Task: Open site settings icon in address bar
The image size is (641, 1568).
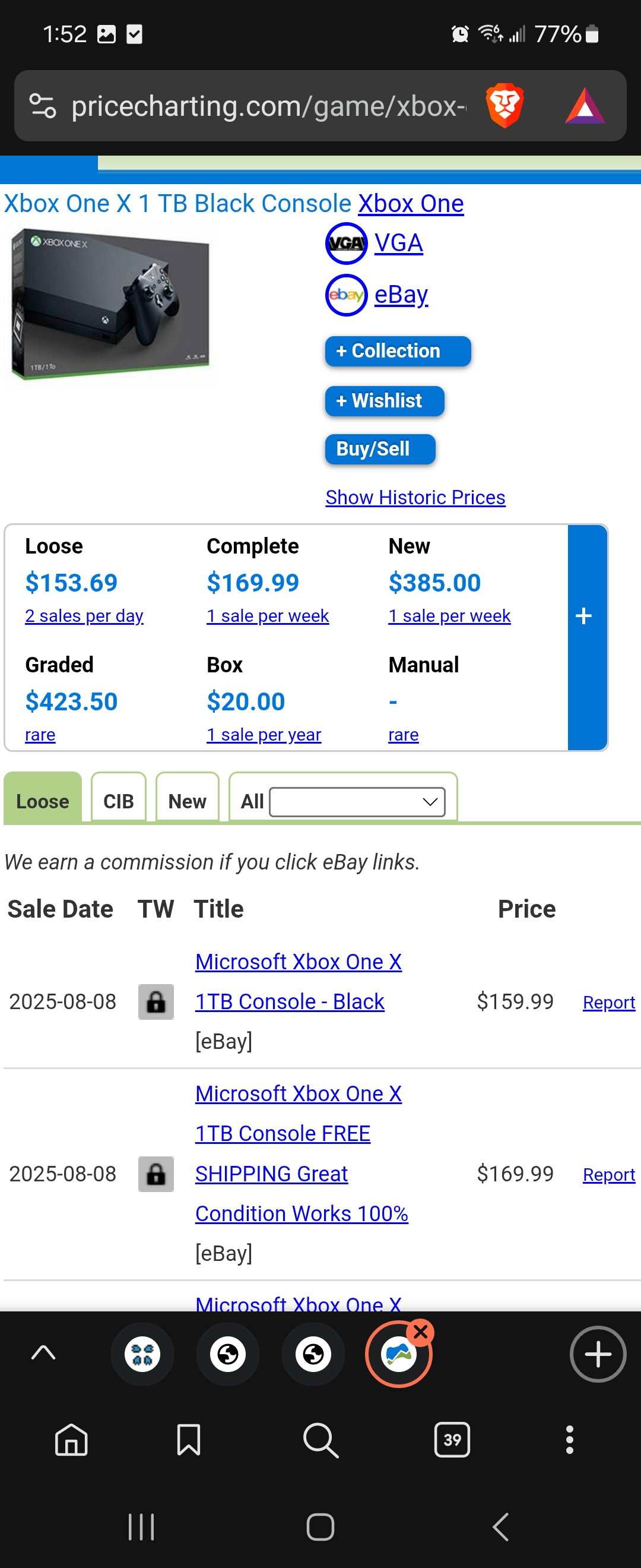Action: pyautogui.click(x=43, y=106)
